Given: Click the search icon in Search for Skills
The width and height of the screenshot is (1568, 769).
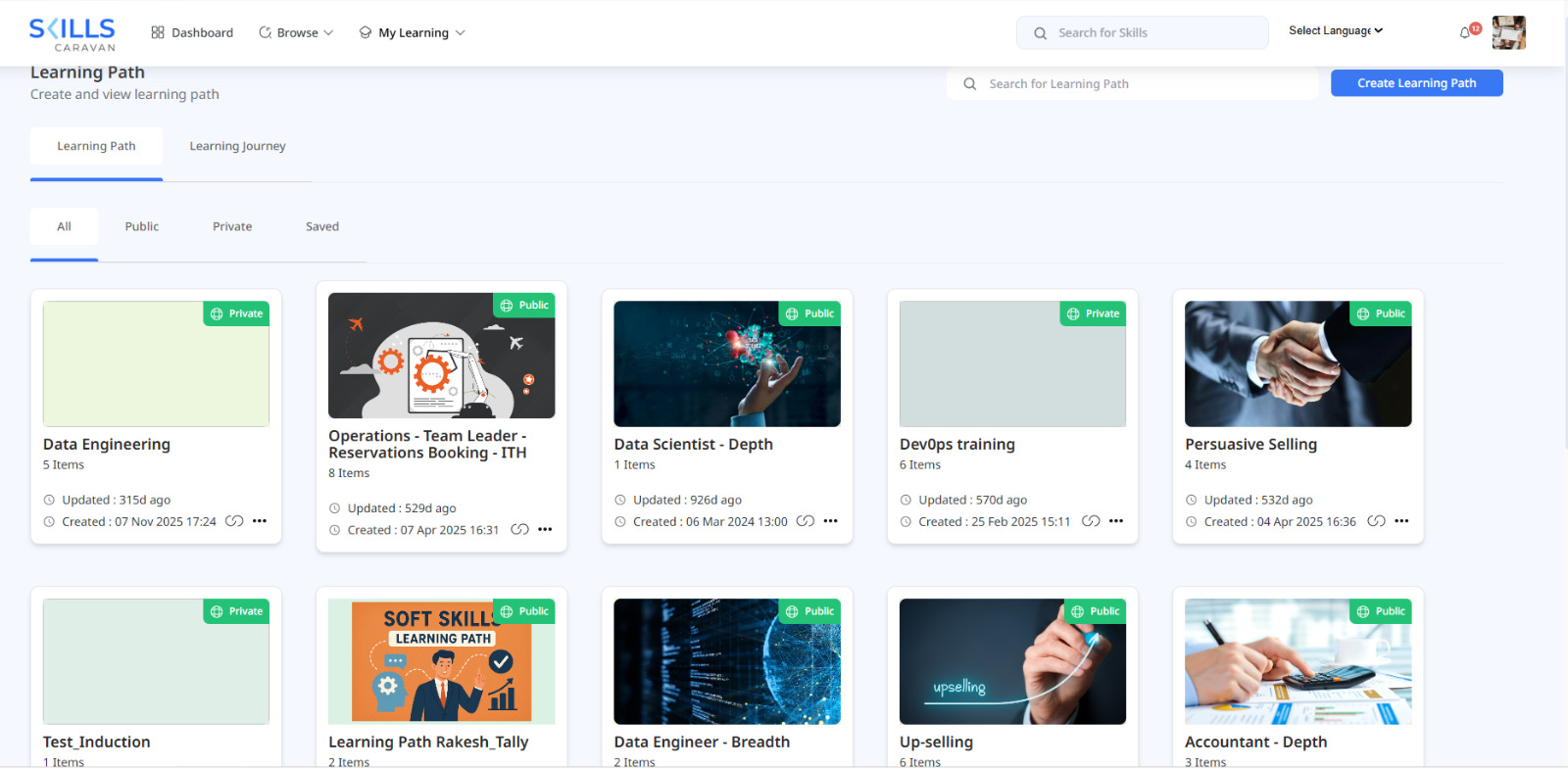Looking at the screenshot, I should 1040,33.
